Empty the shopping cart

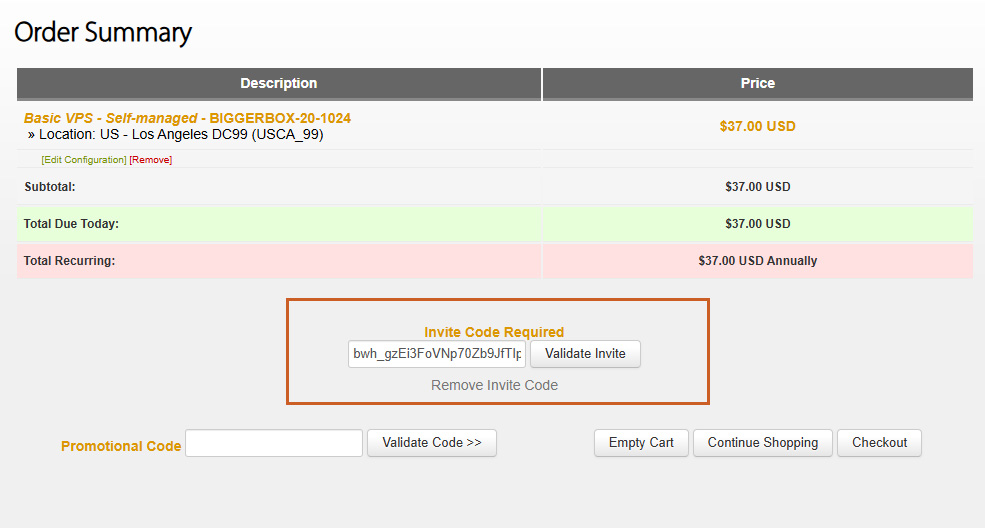pyautogui.click(x=641, y=443)
